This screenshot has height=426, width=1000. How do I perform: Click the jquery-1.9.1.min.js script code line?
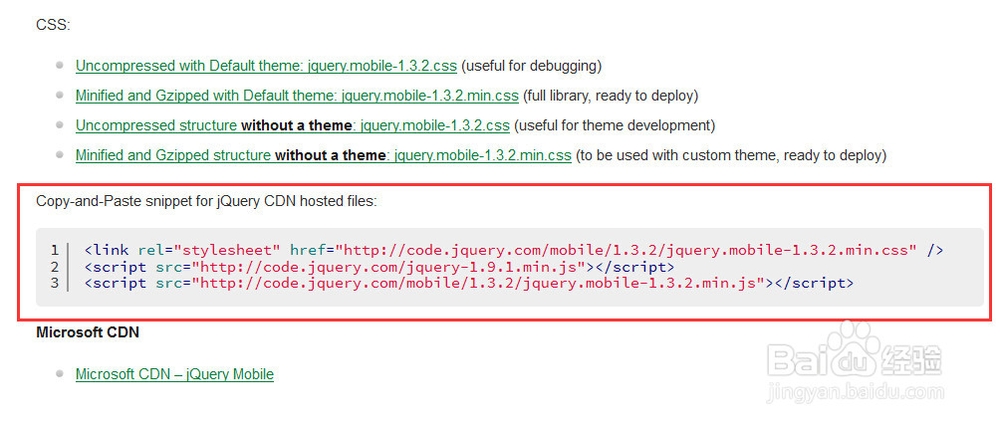379,267
